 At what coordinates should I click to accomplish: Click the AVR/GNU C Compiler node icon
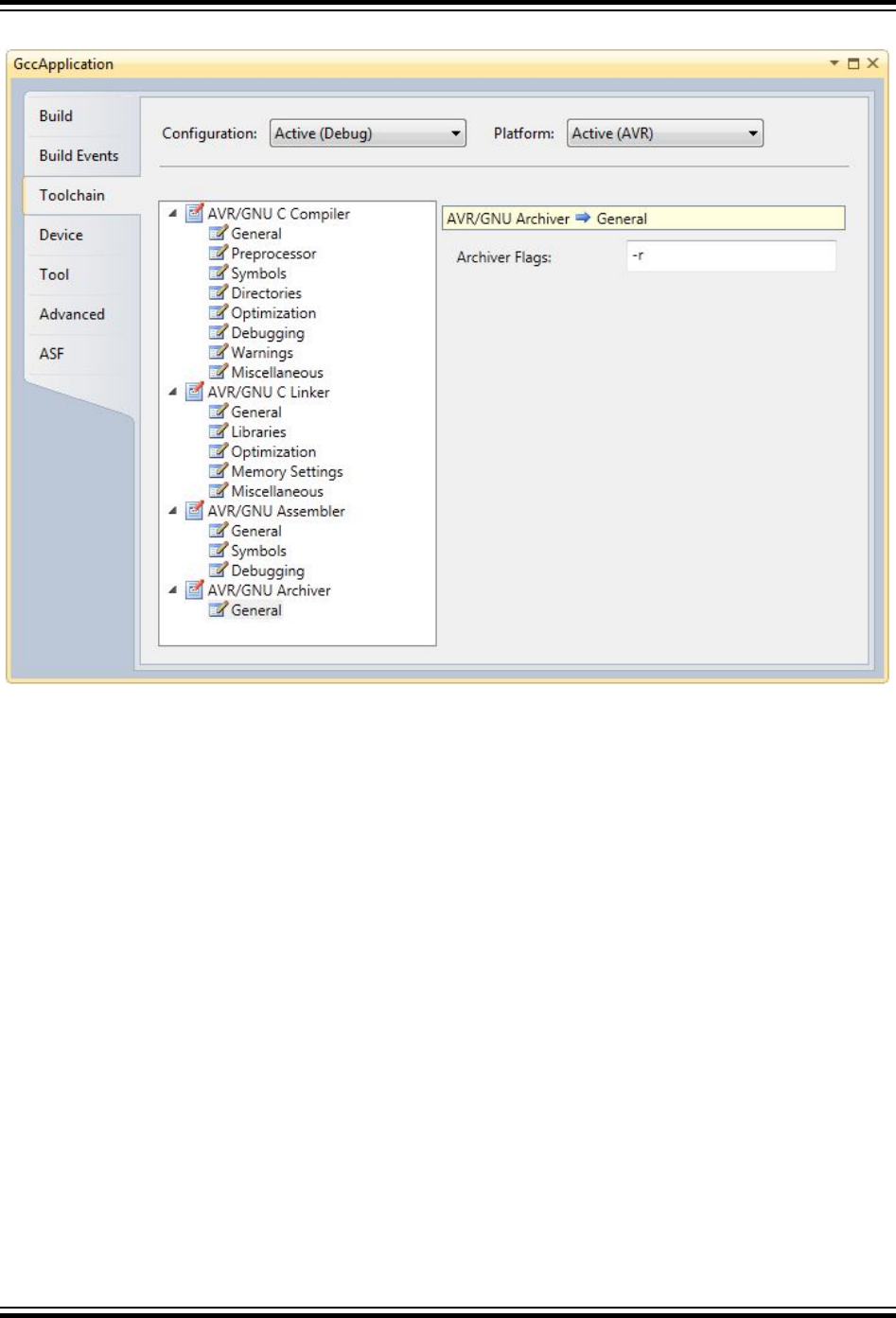click(x=195, y=213)
